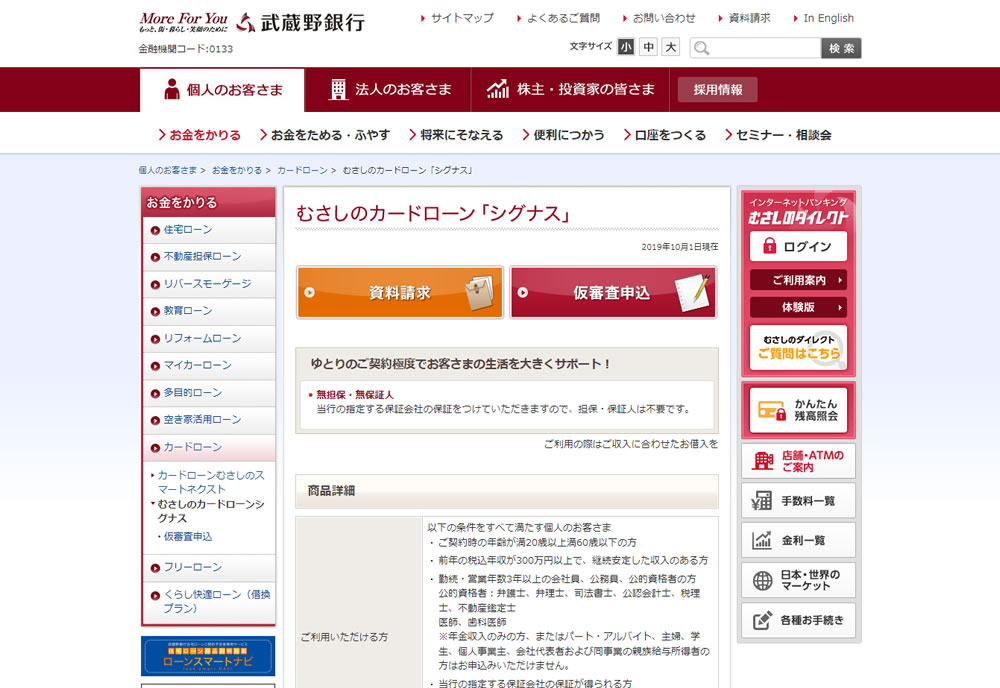Open むさしのカードローンシグナス sidebar item

(210, 511)
